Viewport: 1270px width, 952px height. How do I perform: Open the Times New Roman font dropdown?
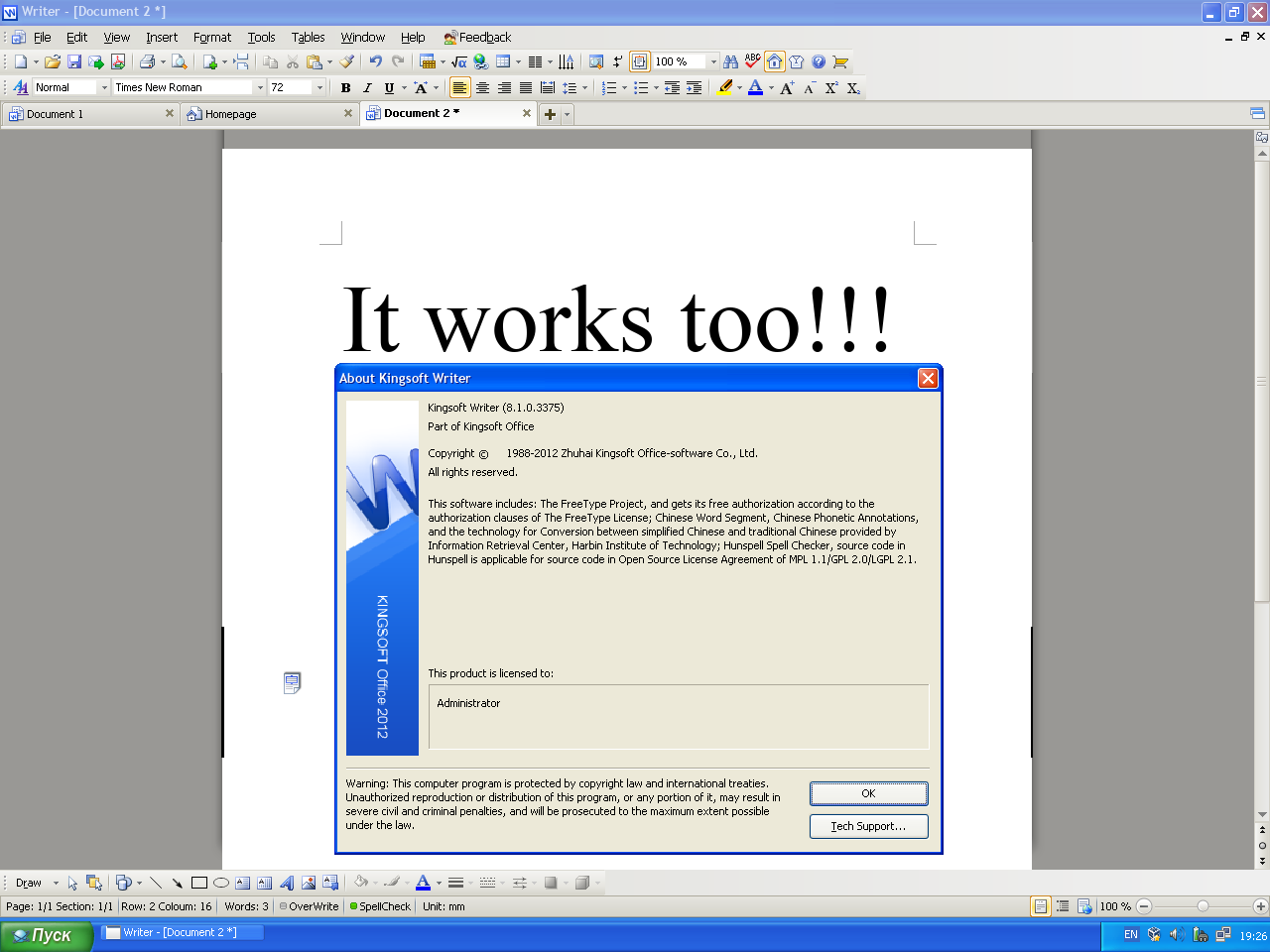tap(260, 87)
